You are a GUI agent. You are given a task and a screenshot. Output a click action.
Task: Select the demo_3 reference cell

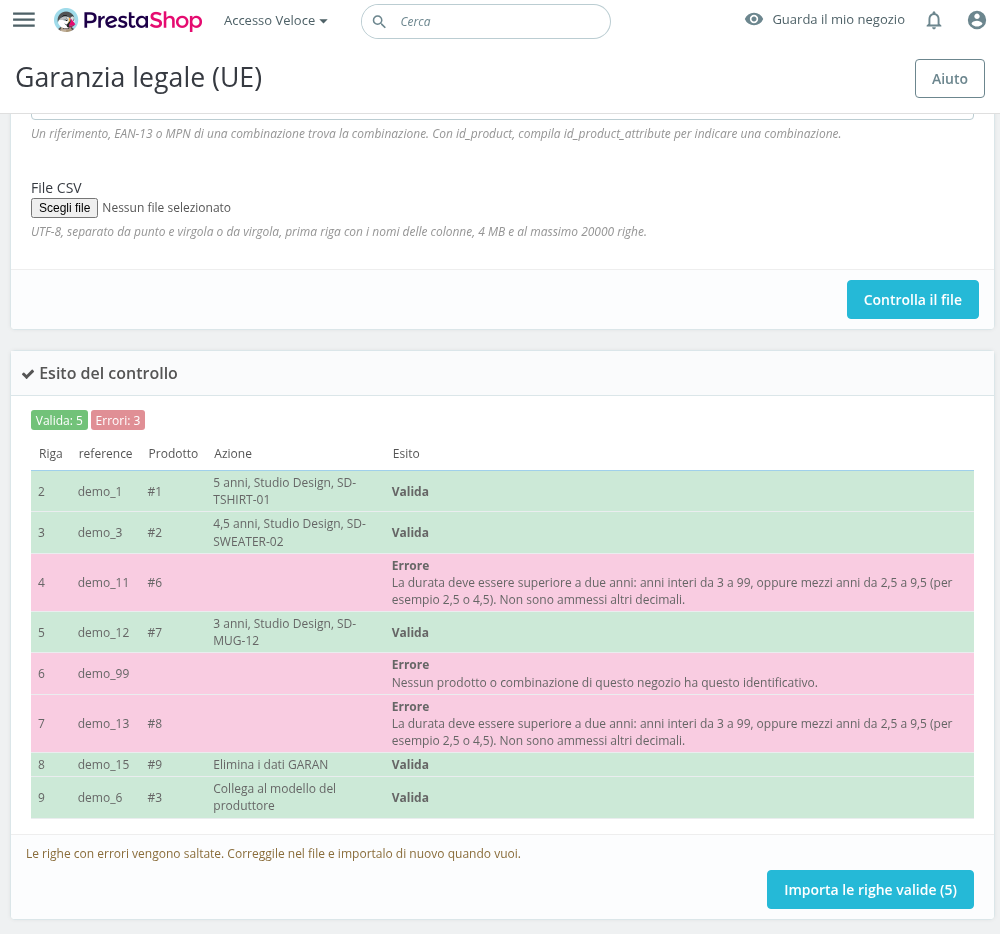100,532
